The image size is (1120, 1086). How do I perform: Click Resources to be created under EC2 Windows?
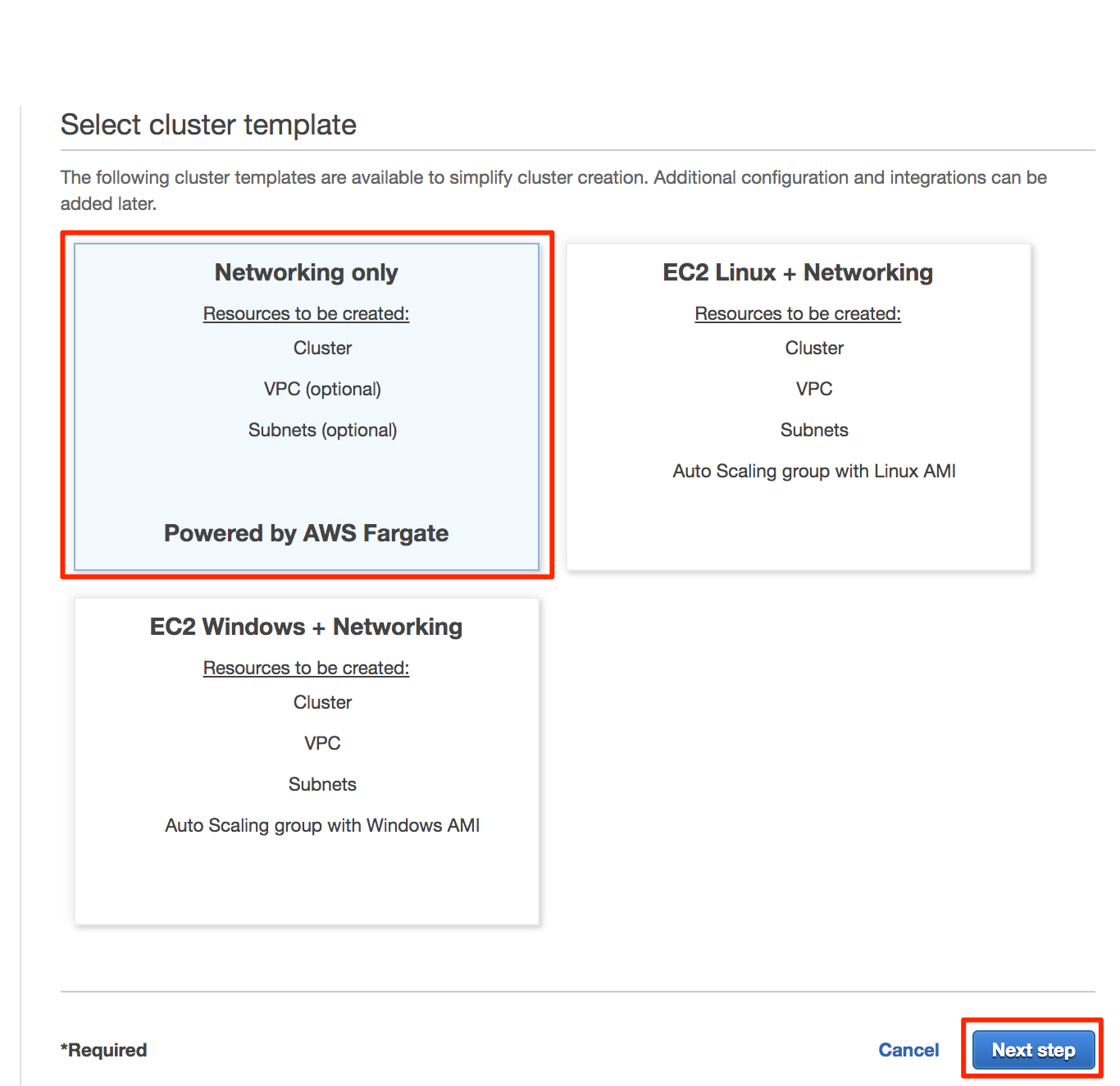(x=307, y=668)
